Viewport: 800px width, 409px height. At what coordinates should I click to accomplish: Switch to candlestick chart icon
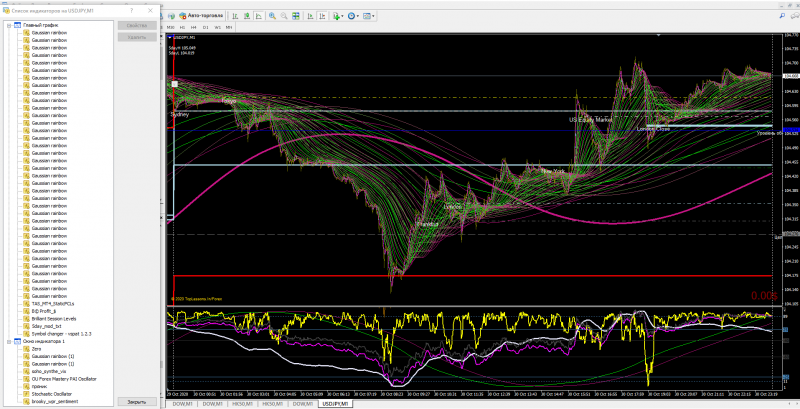(247, 16)
